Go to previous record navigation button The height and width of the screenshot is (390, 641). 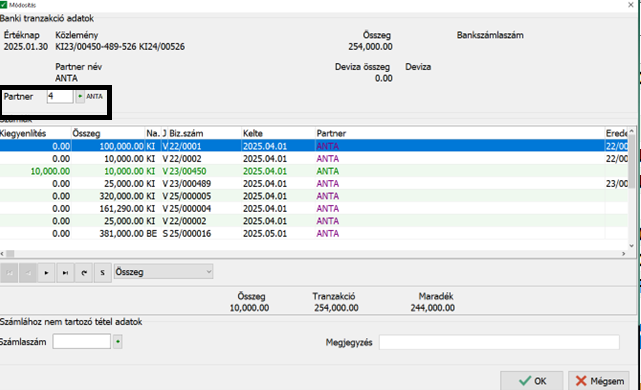(x=28, y=273)
